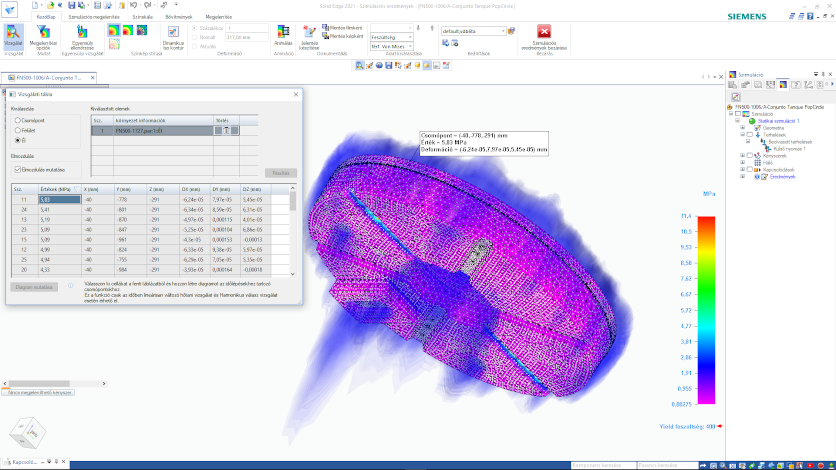Image resolution: width=836 pixels, height=470 pixels.
Task: Choose the first smooth color contour style
Action: tap(114, 30)
